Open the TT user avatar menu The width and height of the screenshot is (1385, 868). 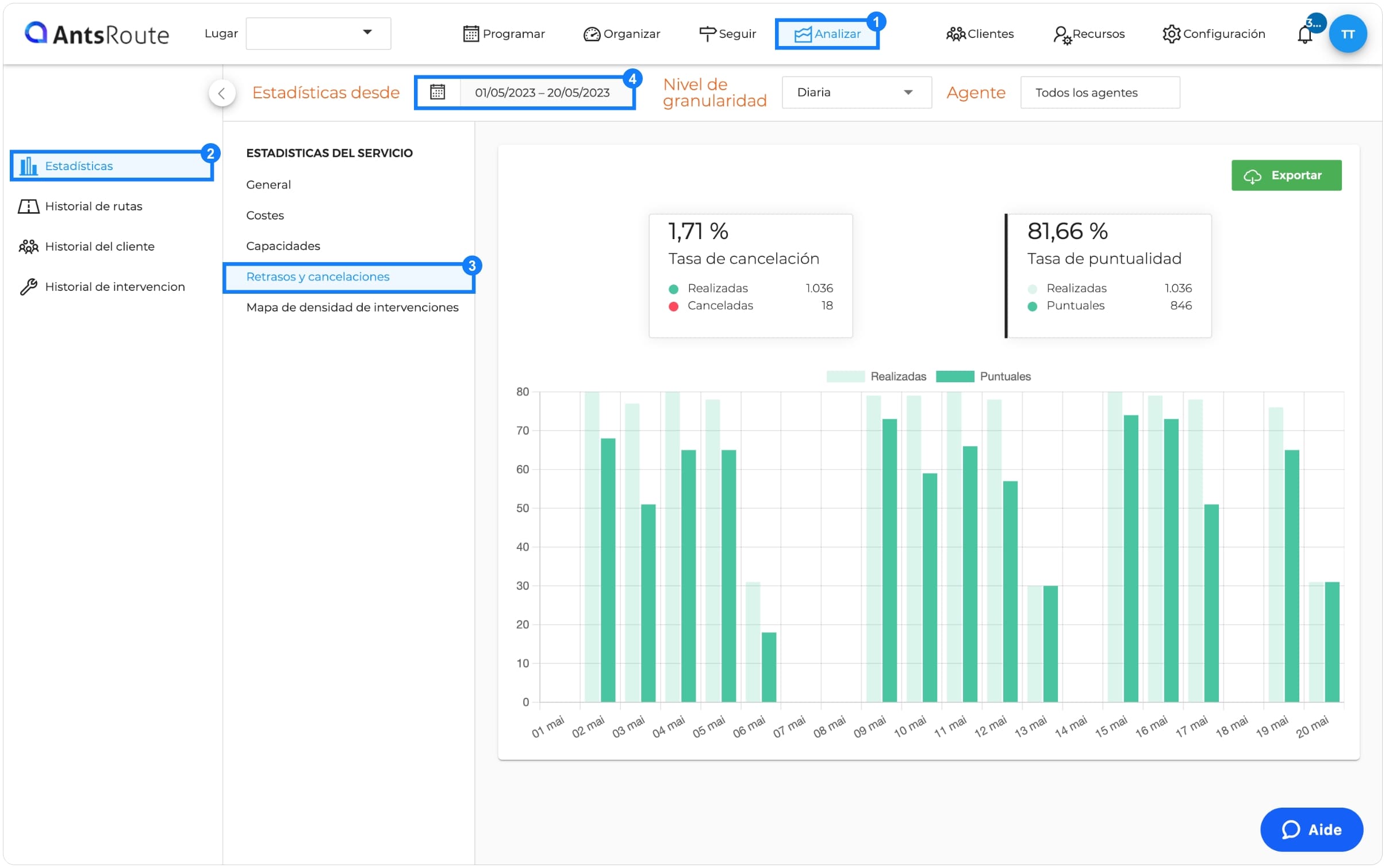tap(1347, 34)
